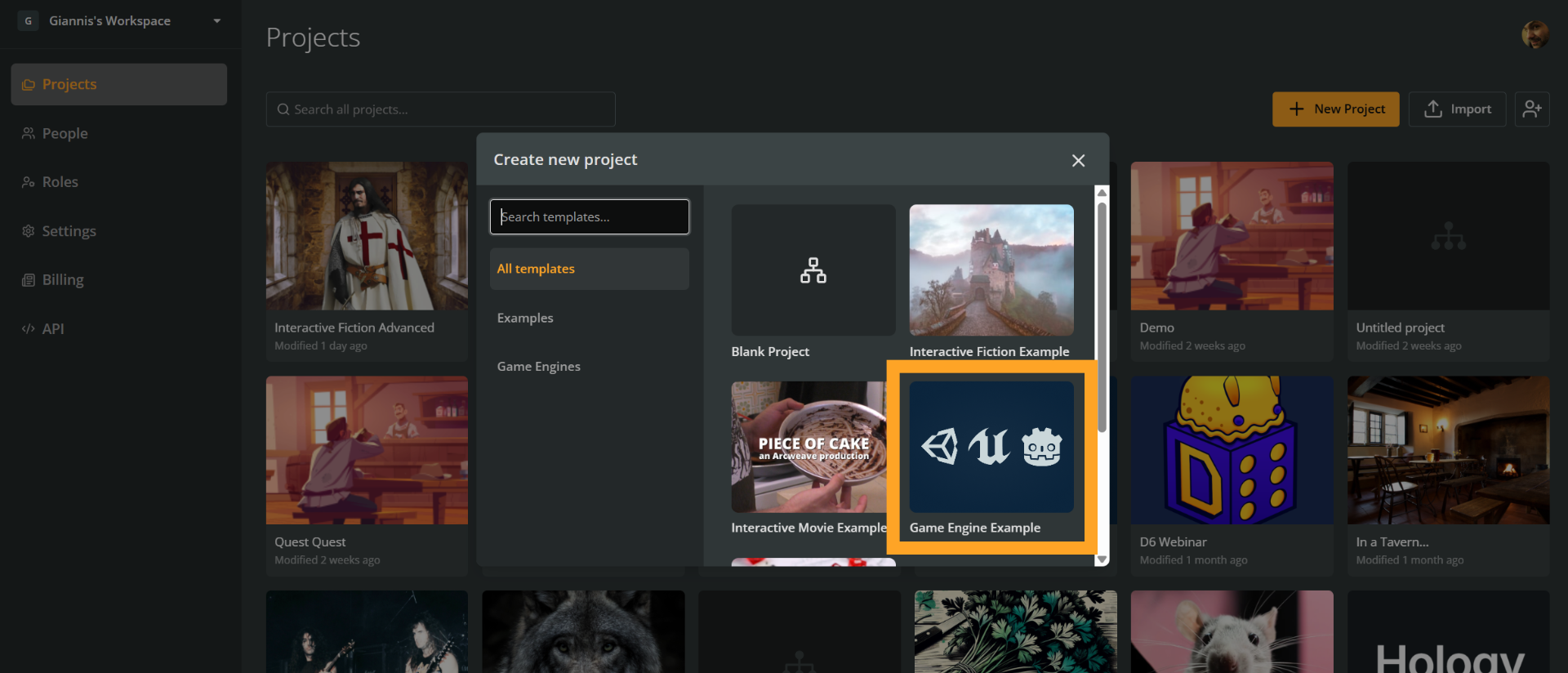Open the rock band photo project thumbnail
The height and width of the screenshot is (673, 1568).
(367, 632)
